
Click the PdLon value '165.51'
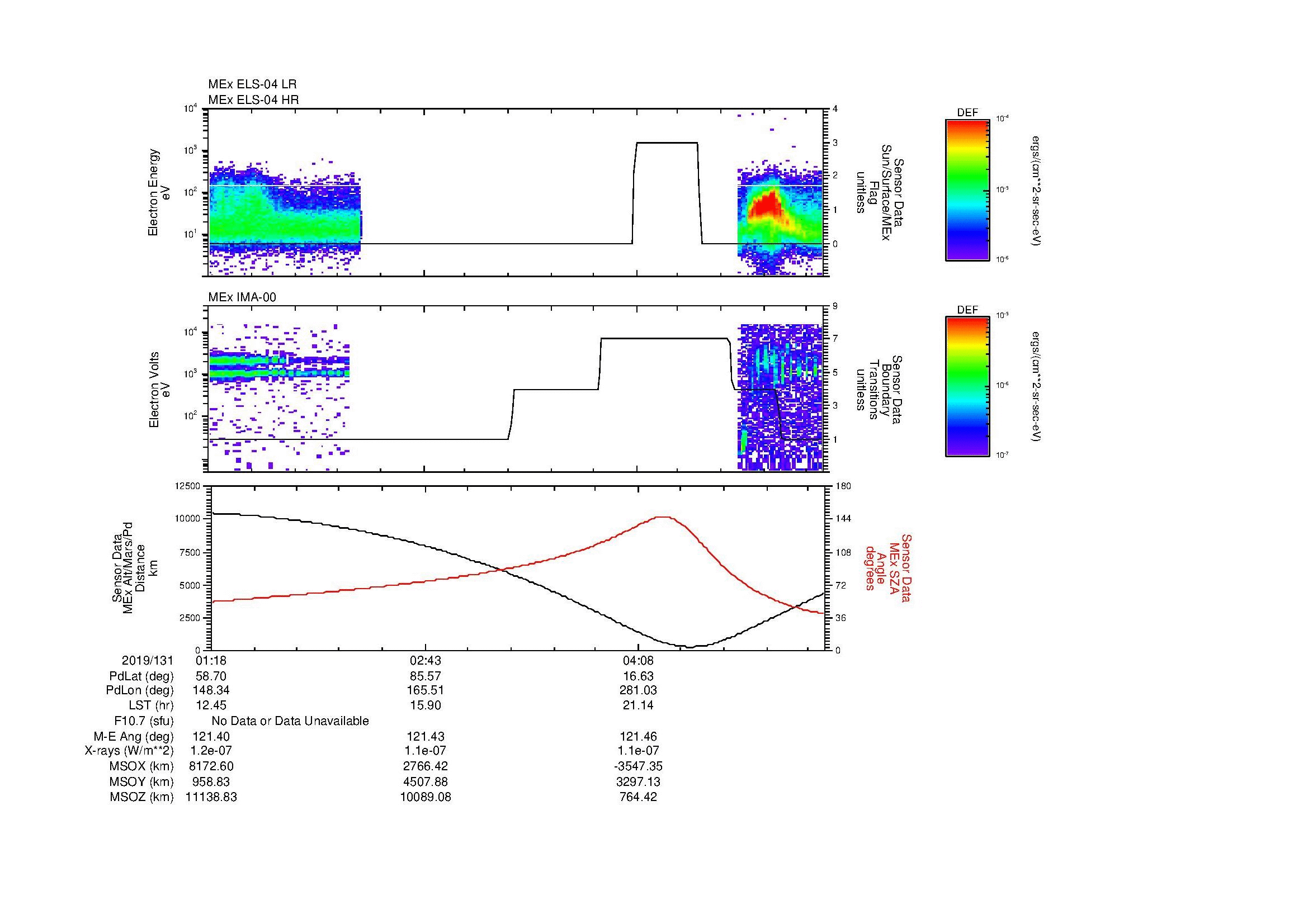pos(425,690)
